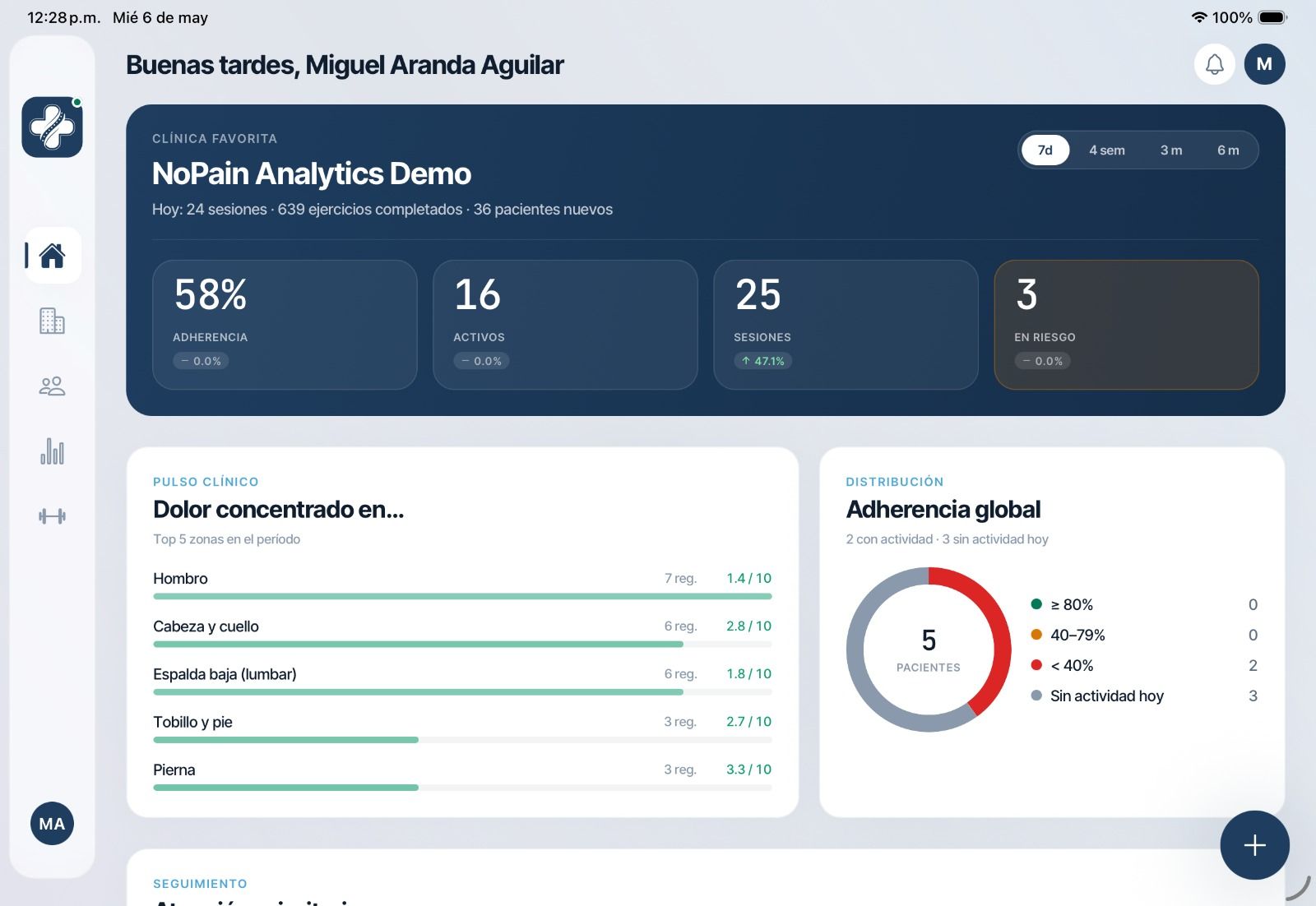
Task: Tap the Tobillo y pie progress bar
Action: [x=462, y=740]
